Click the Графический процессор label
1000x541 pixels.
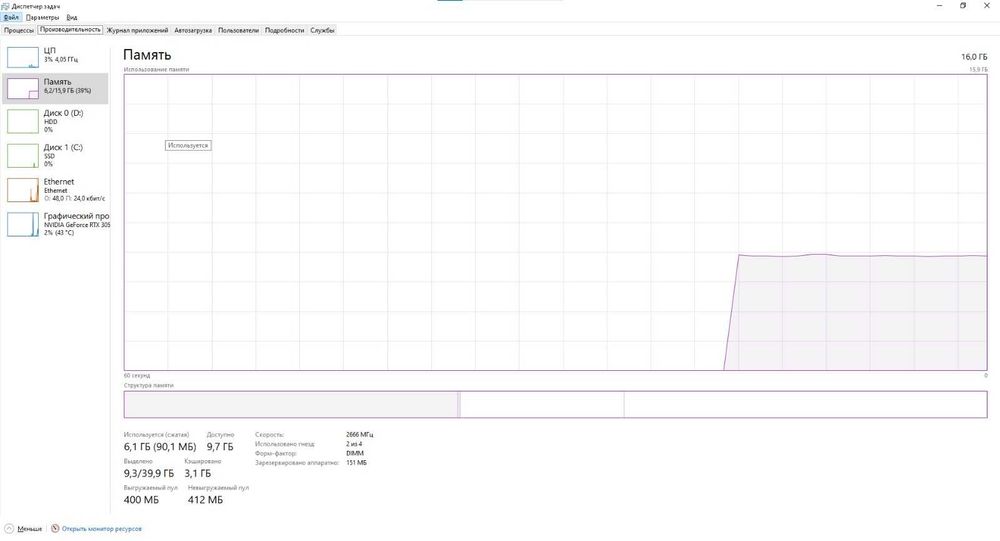point(77,216)
